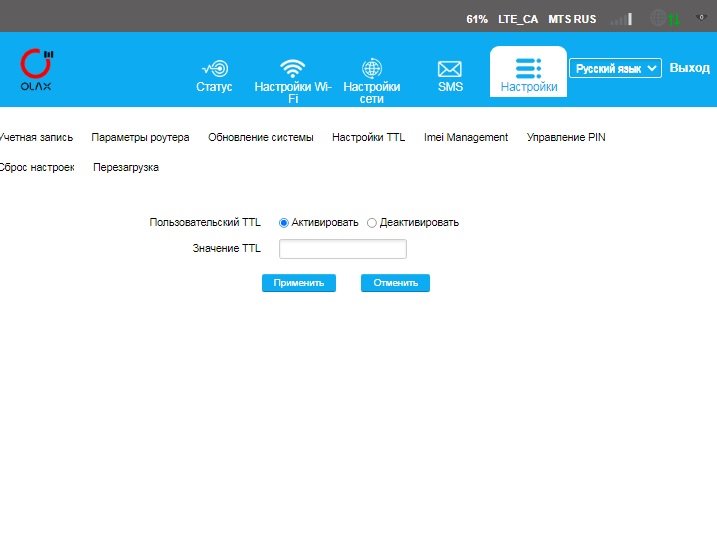Go to Imei Management section
Image resolution: width=717 pixels, height=536 pixels.
[466, 138]
